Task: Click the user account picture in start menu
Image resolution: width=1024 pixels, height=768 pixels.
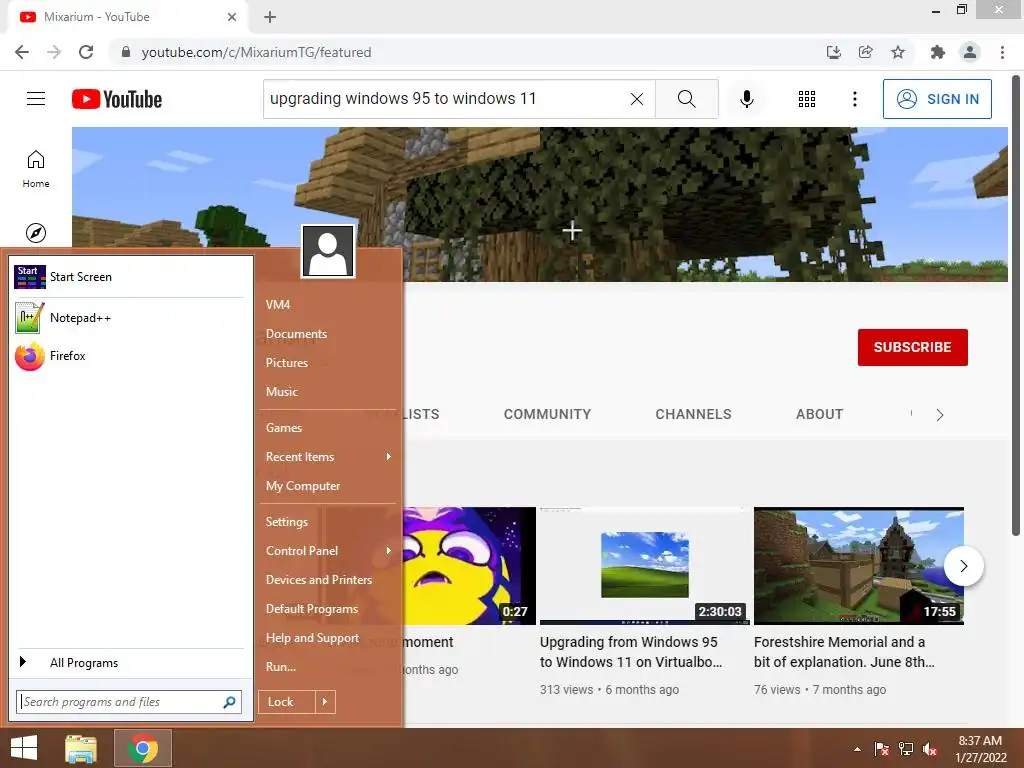Action: tap(328, 251)
